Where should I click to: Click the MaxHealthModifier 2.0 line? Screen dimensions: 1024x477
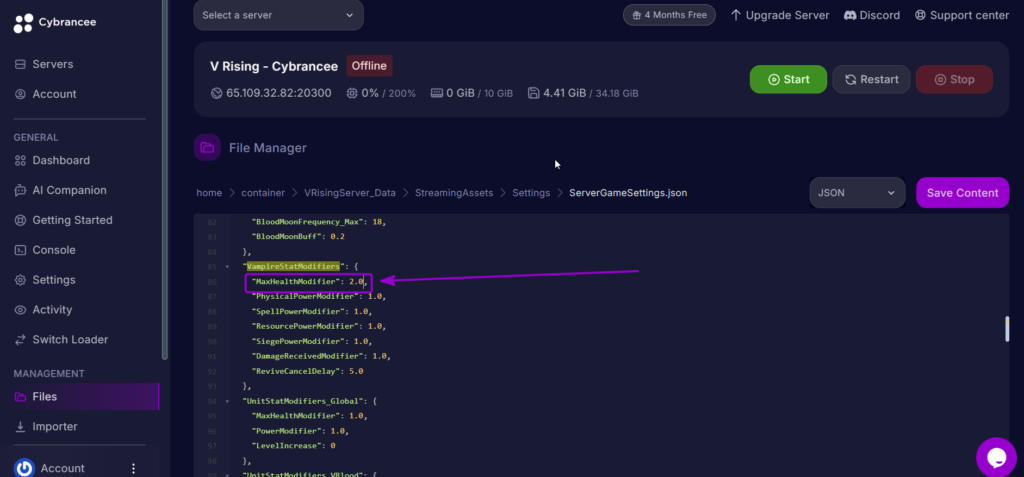(310, 282)
